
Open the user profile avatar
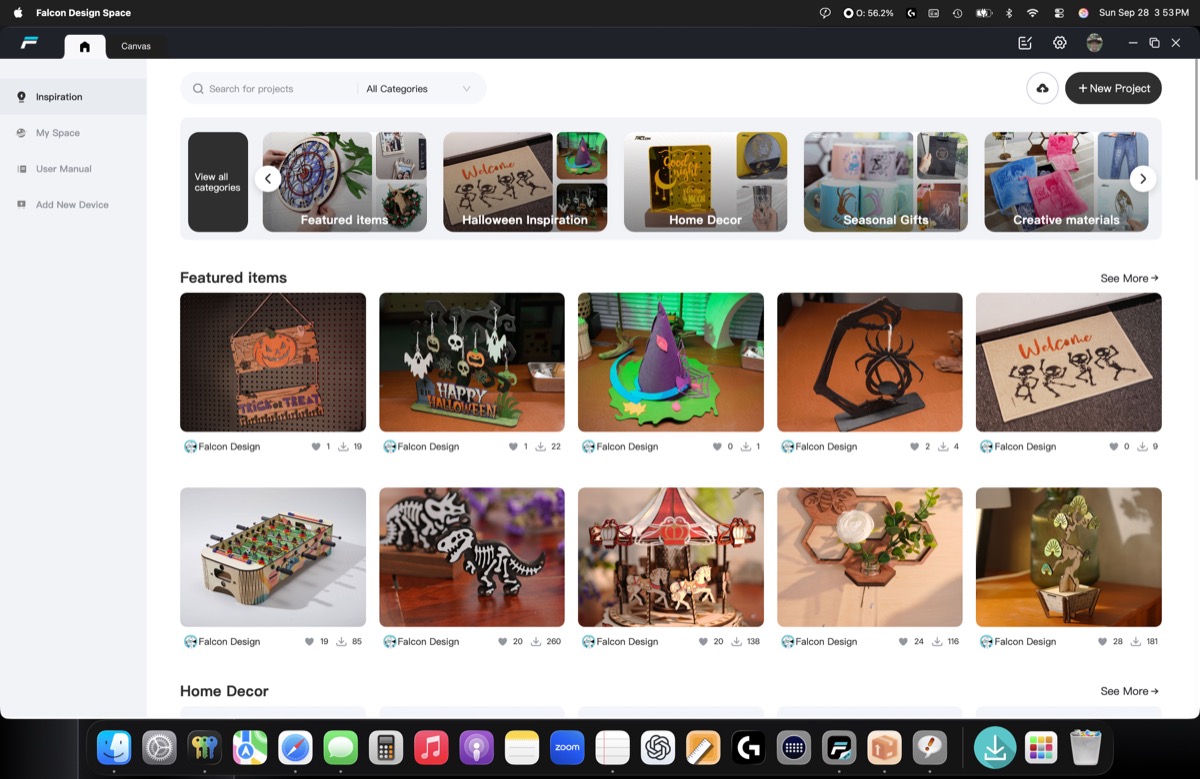point(1094,43)
